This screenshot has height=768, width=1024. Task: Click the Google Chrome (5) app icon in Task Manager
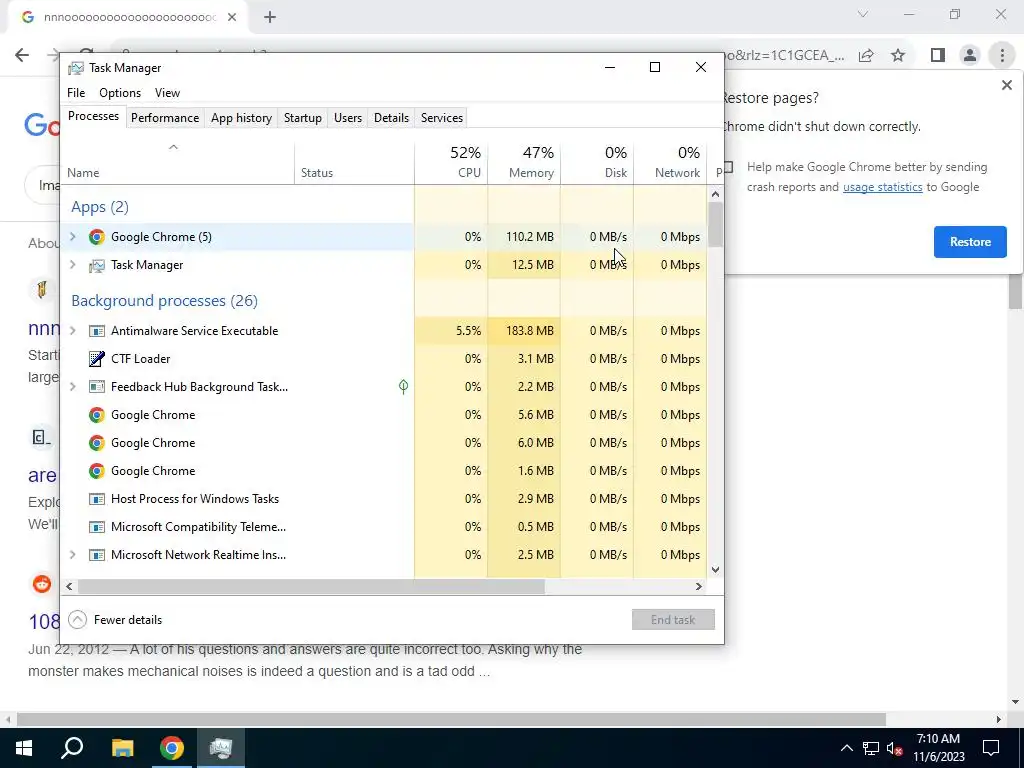pyautogui.click(x=97, y=237)
